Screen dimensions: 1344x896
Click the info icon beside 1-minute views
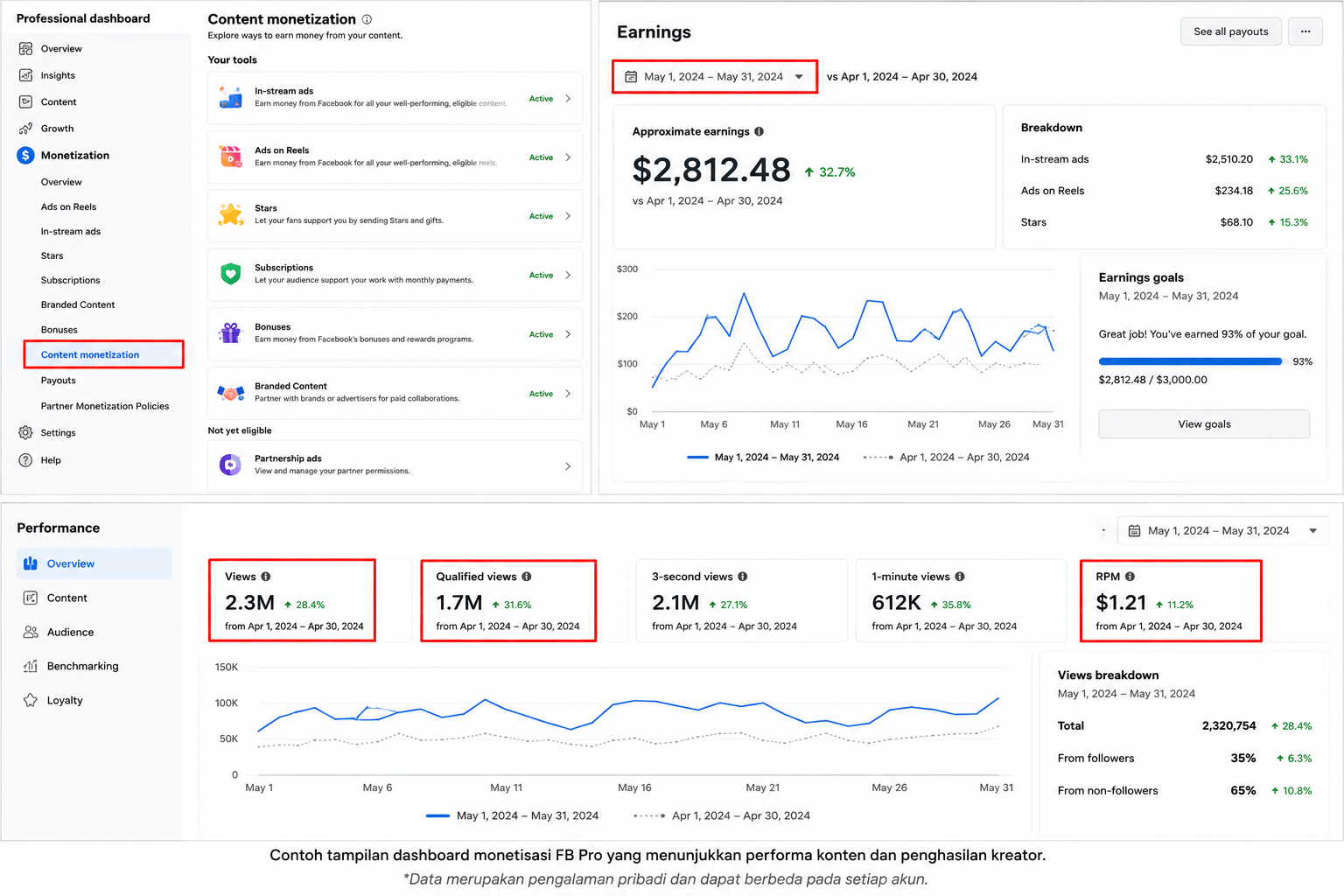[960, 577]
